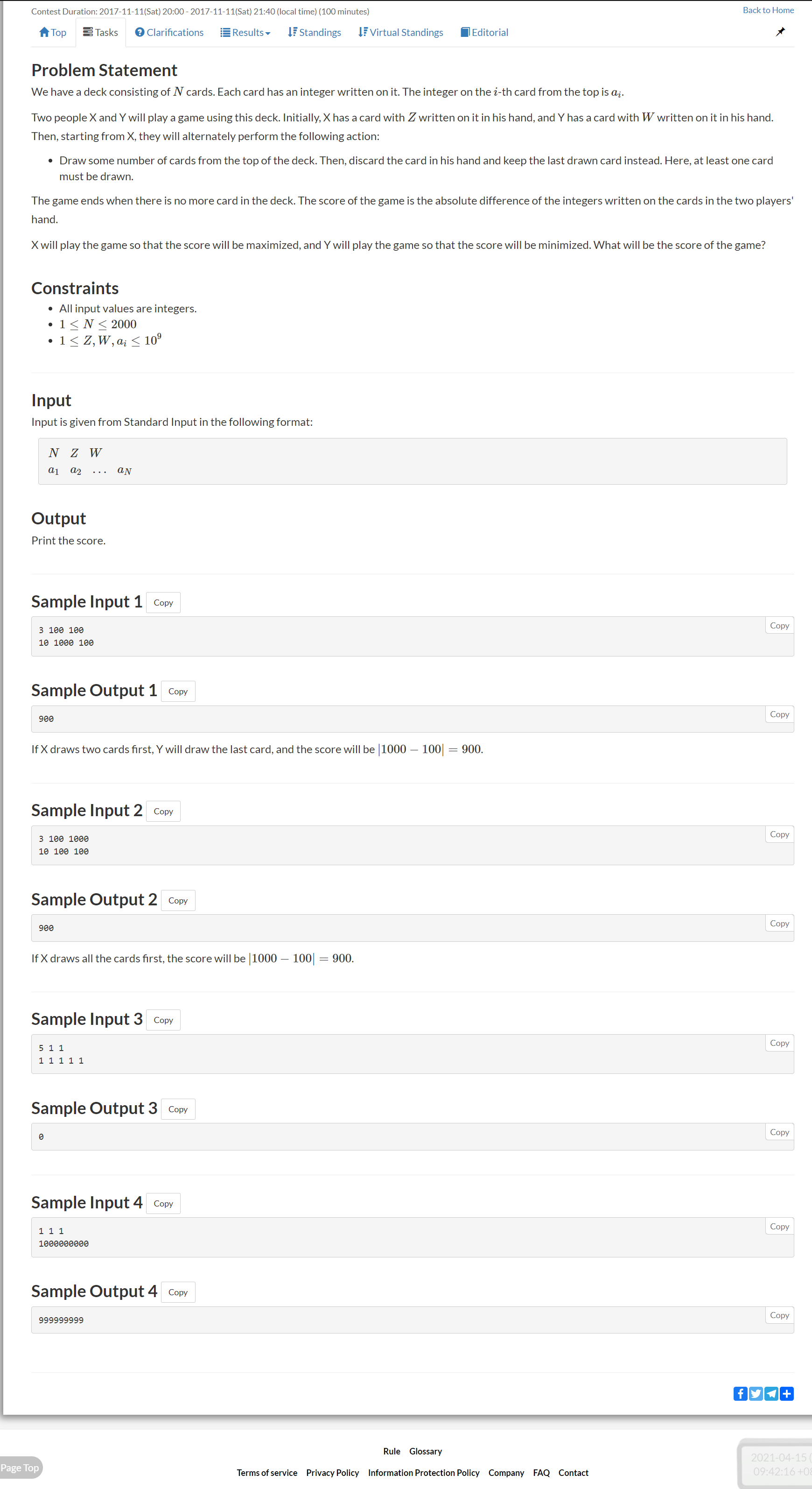This screenshot has height=1489, width=812.
Task: Open the Clarifications question-mark tab
Action: pyautogui.click(x=169, y=32)
